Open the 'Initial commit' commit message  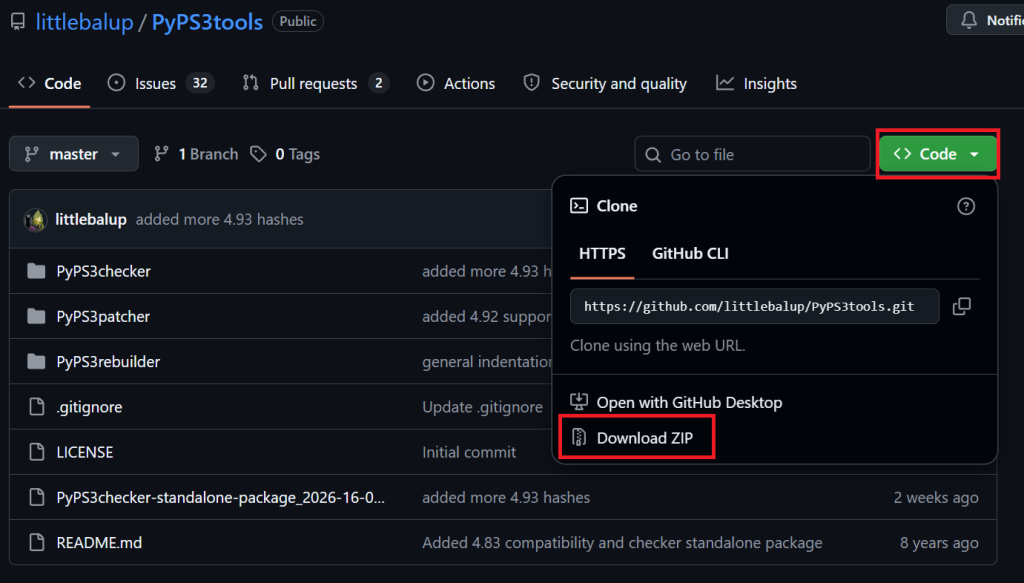coord(469,452)
